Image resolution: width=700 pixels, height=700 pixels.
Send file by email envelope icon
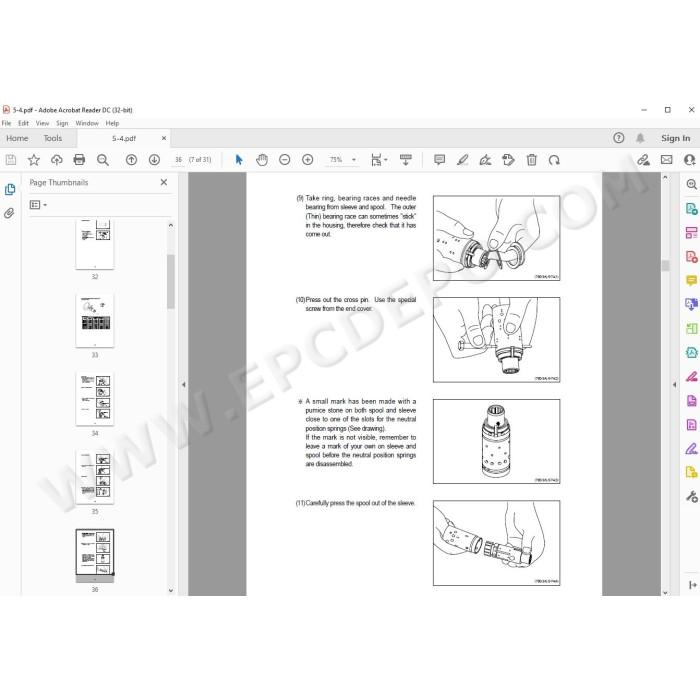click(667, 160)
